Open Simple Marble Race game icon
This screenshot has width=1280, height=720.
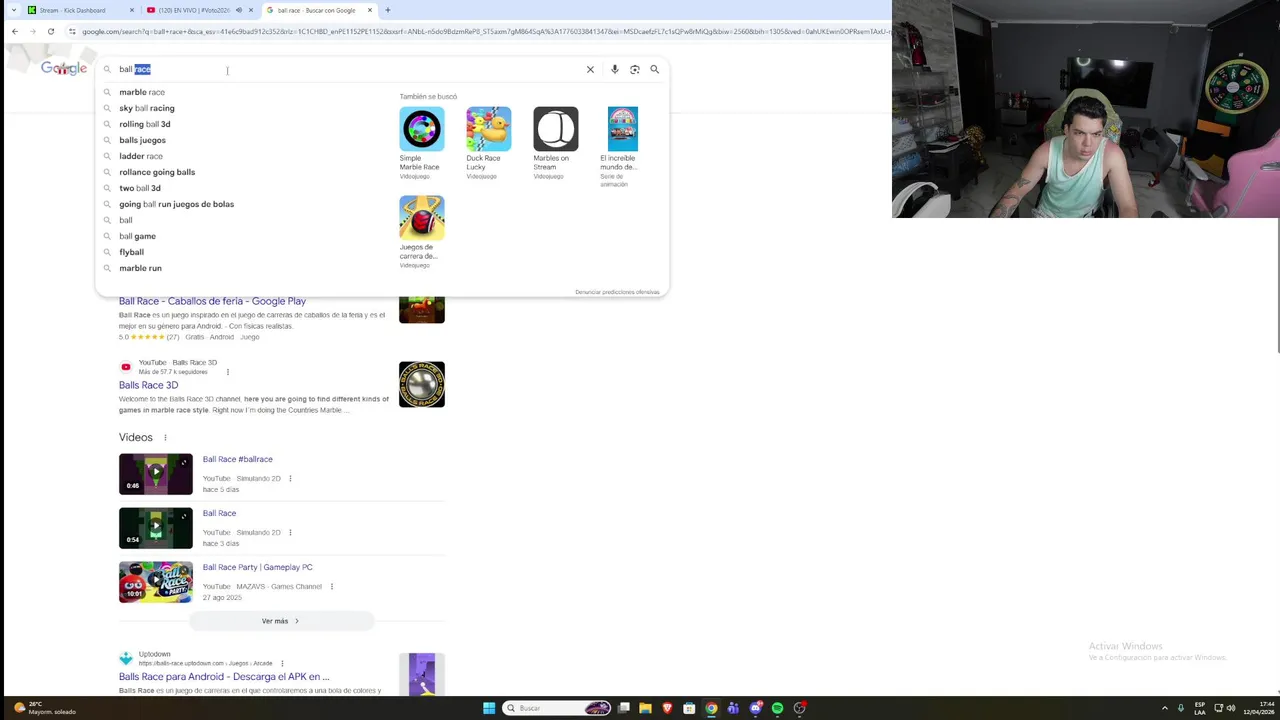pos(421,129)
